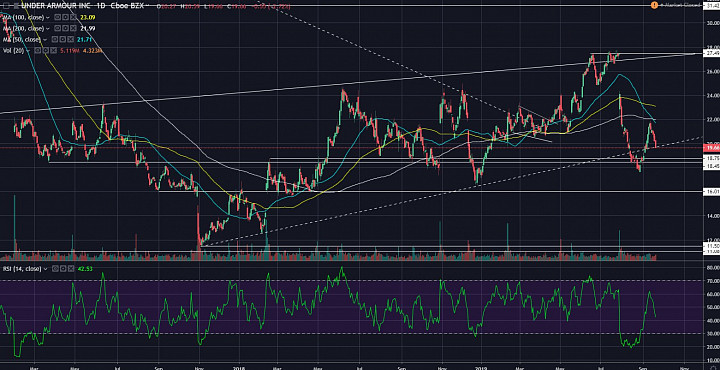This screenshot has height=370, width=720.
Task: Remove the Vol (20) indicator
Action: [x=54, y=50]
